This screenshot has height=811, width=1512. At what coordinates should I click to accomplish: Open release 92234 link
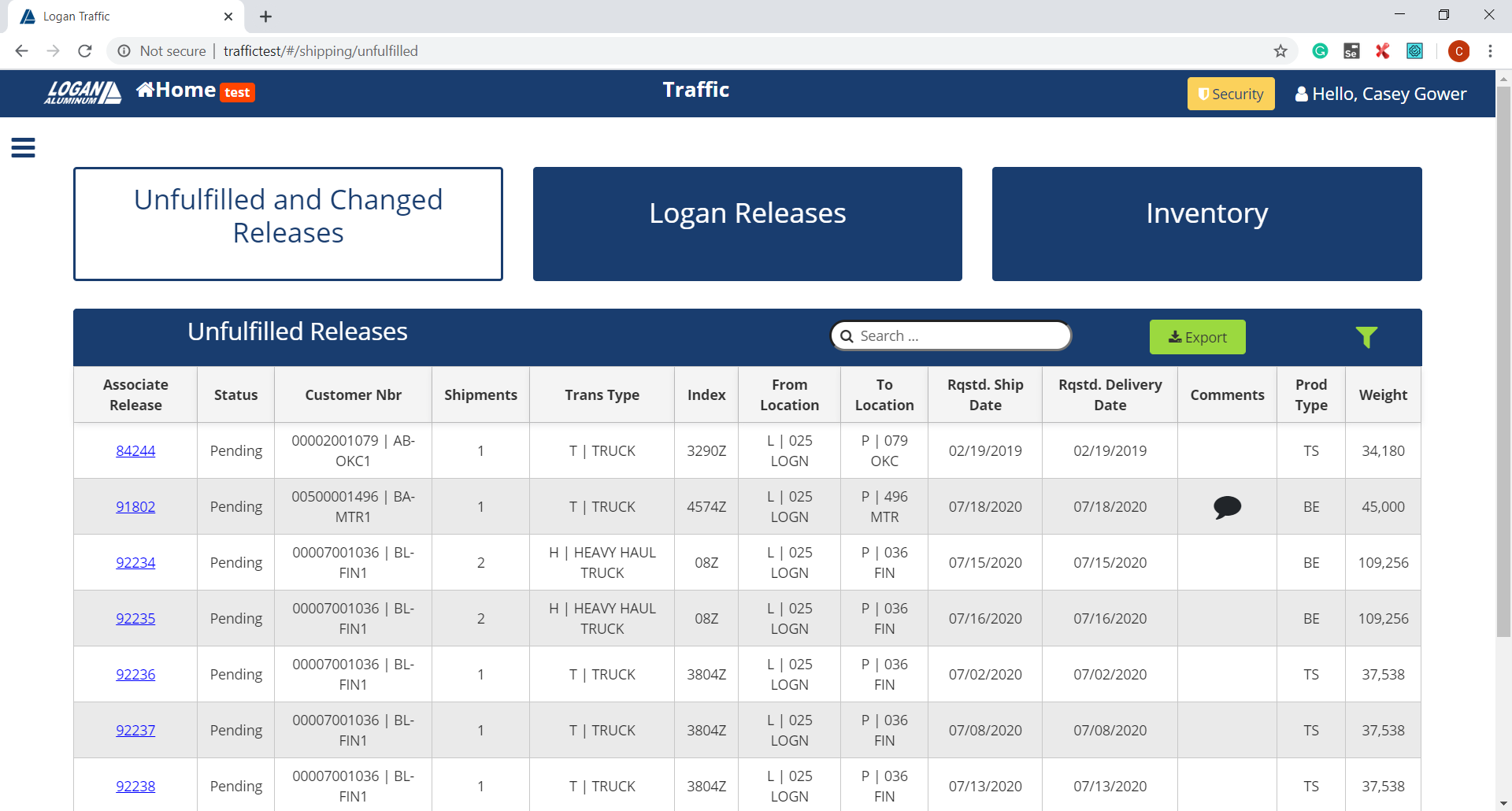click(x=135, y=563)
